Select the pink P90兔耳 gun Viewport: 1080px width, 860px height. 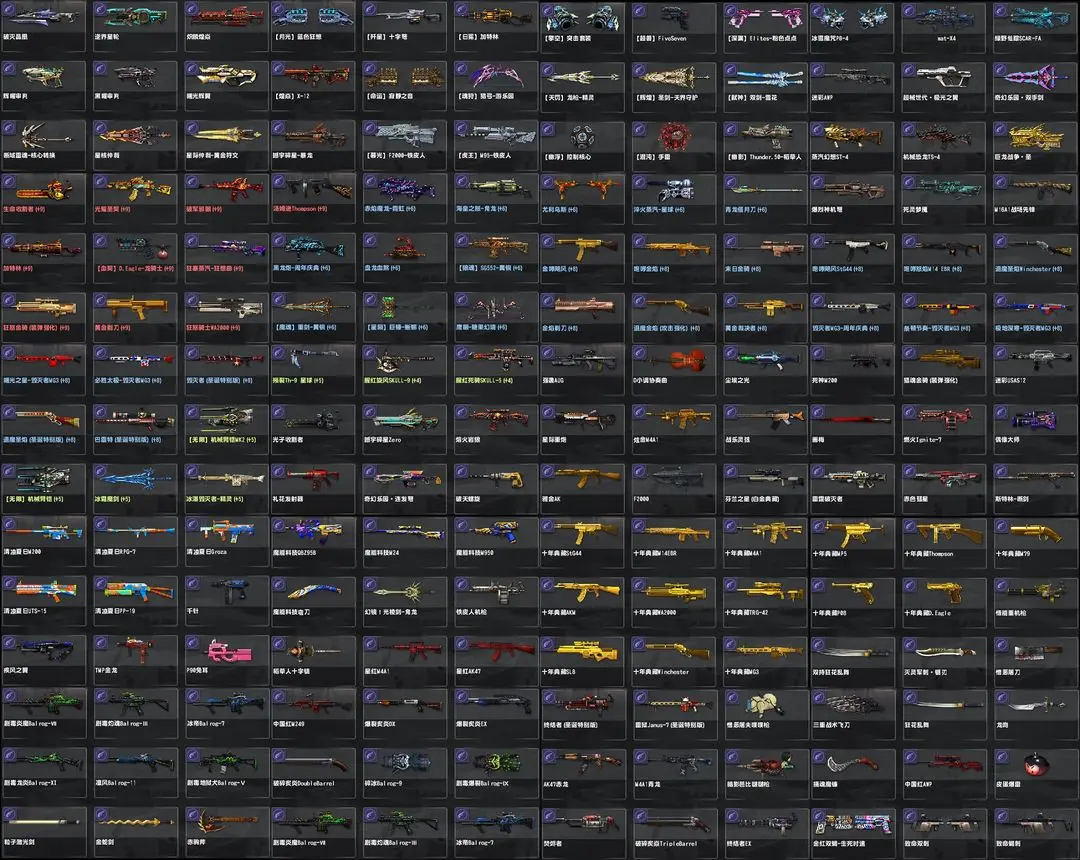coord(226,660)
